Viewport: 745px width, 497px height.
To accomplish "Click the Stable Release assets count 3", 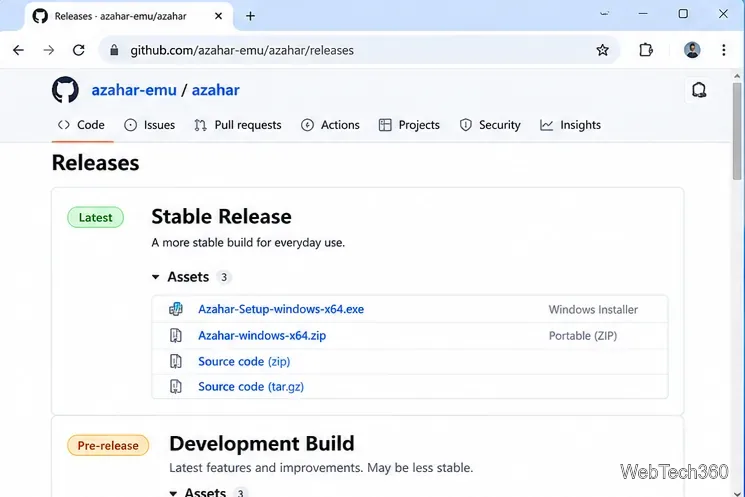I will pos(224,277).
